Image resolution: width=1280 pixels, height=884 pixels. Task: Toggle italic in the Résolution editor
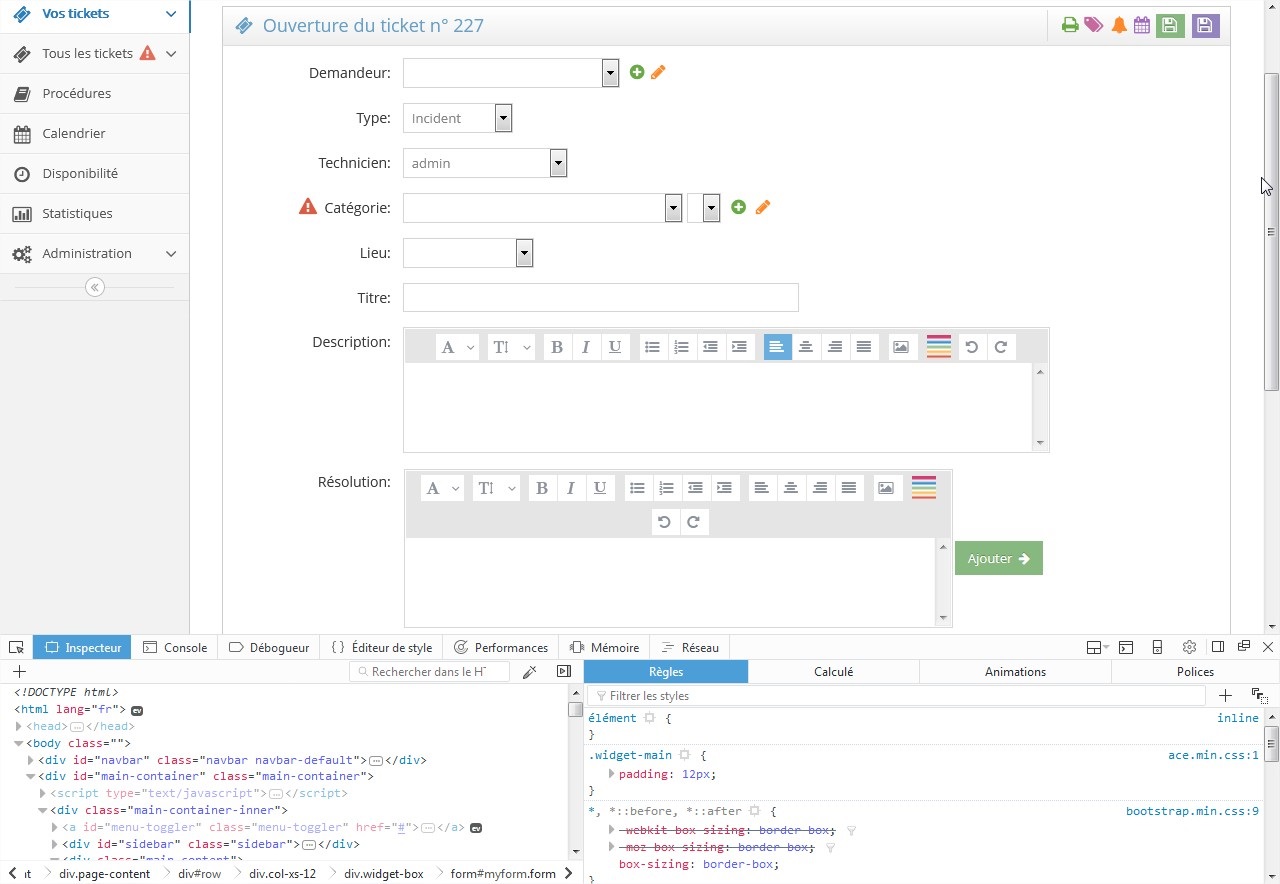(571, 488)
